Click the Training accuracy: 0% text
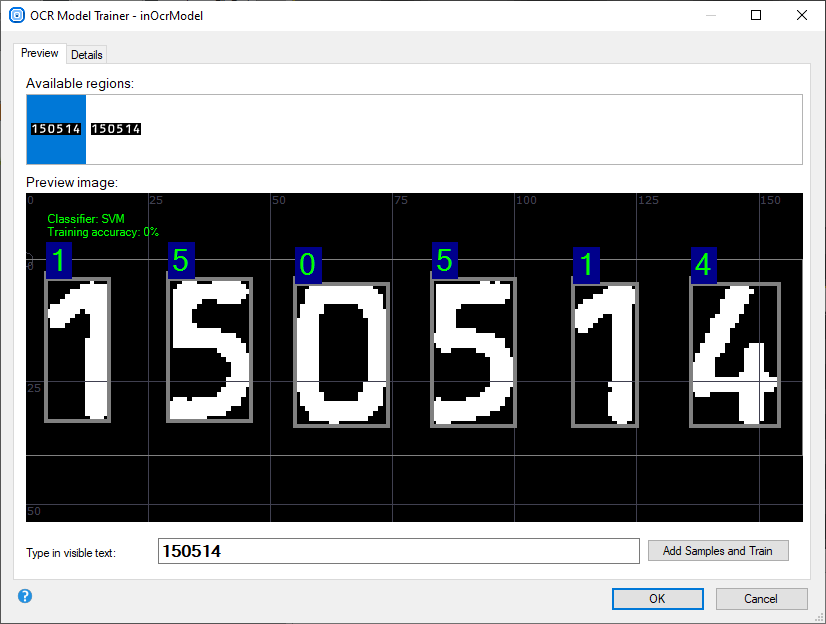Viewport: 826px width, 624px height. click(103, 232)
